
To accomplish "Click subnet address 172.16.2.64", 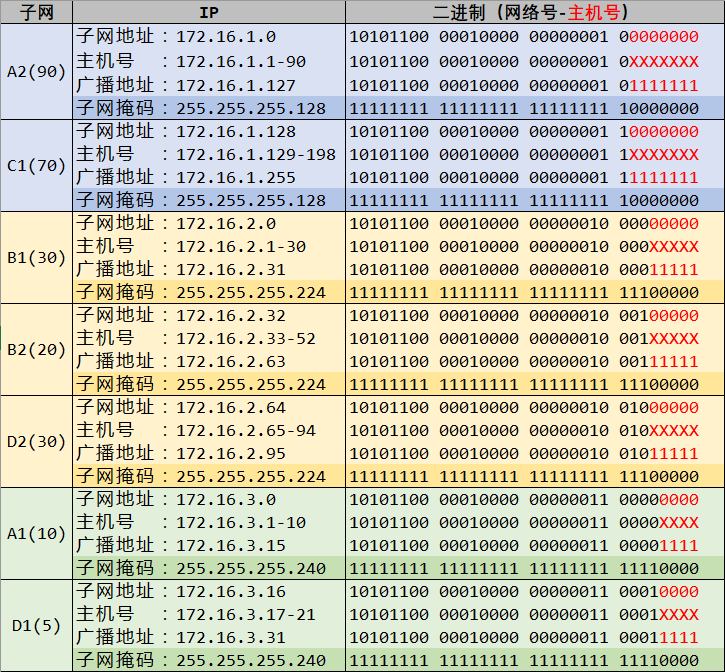I will tap(231, 408).
